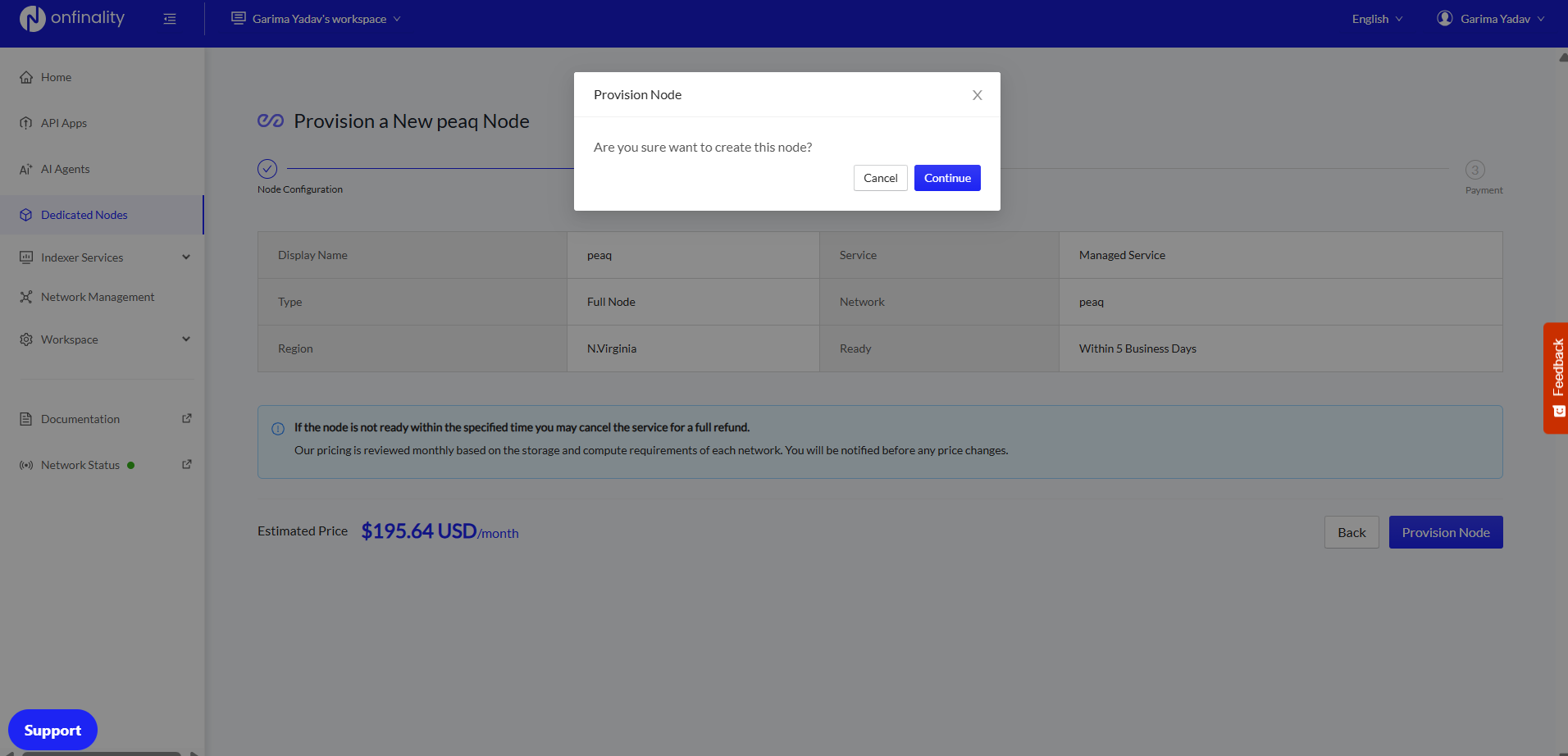The height and width of the screenshot is (756, 1568).
Task: Click the Node Configuration step label
Action: 300,189
